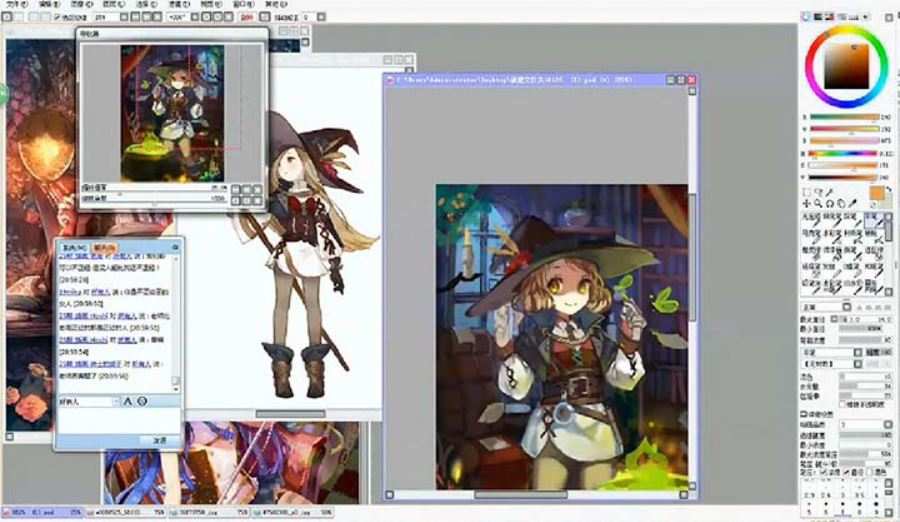Open the emoji smiley picker in chat
Image resolution: width=900 pixels, height=522 pixels.
coord(142,401)
